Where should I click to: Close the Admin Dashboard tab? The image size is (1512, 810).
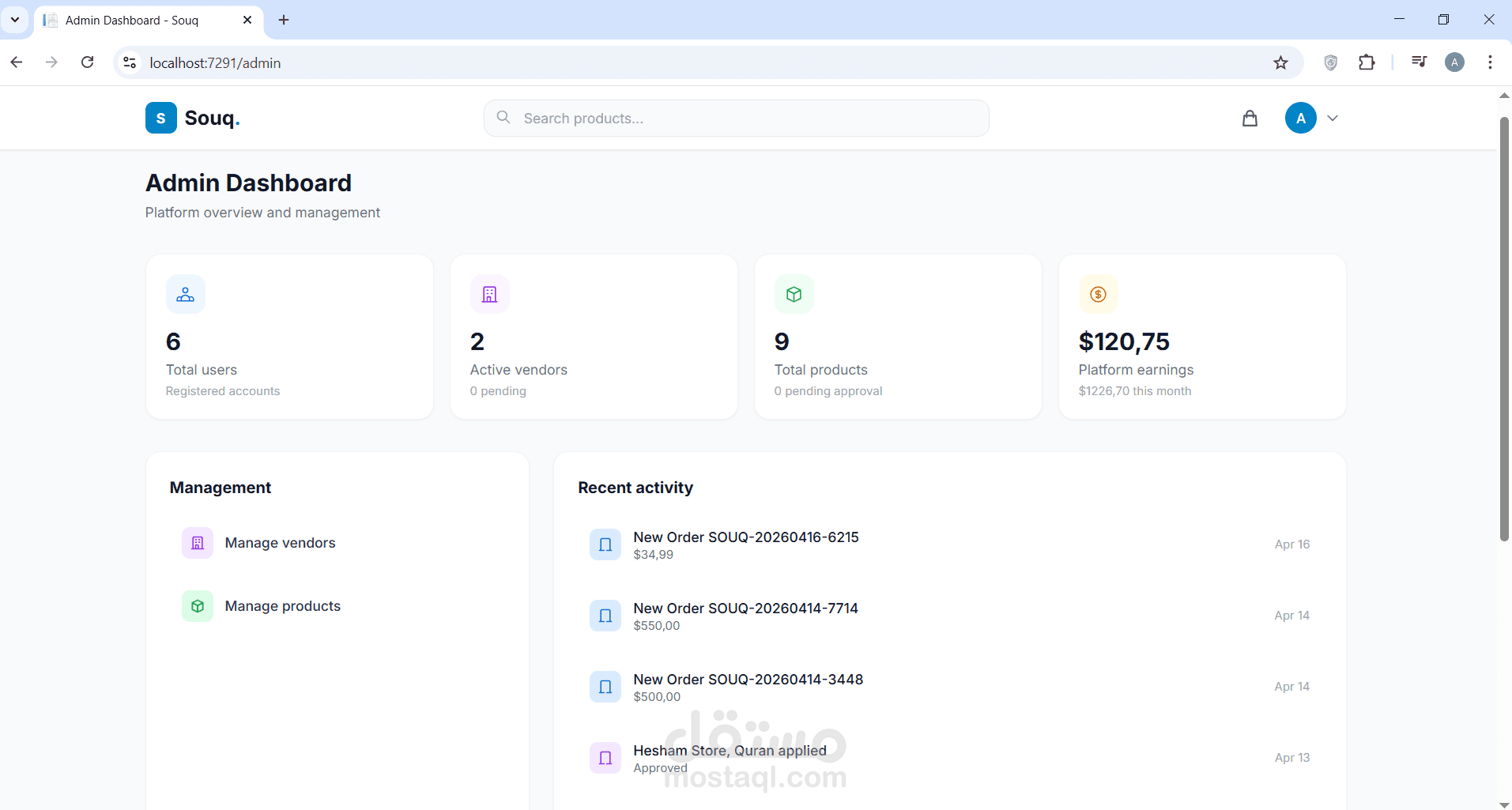tap(247, 20)
